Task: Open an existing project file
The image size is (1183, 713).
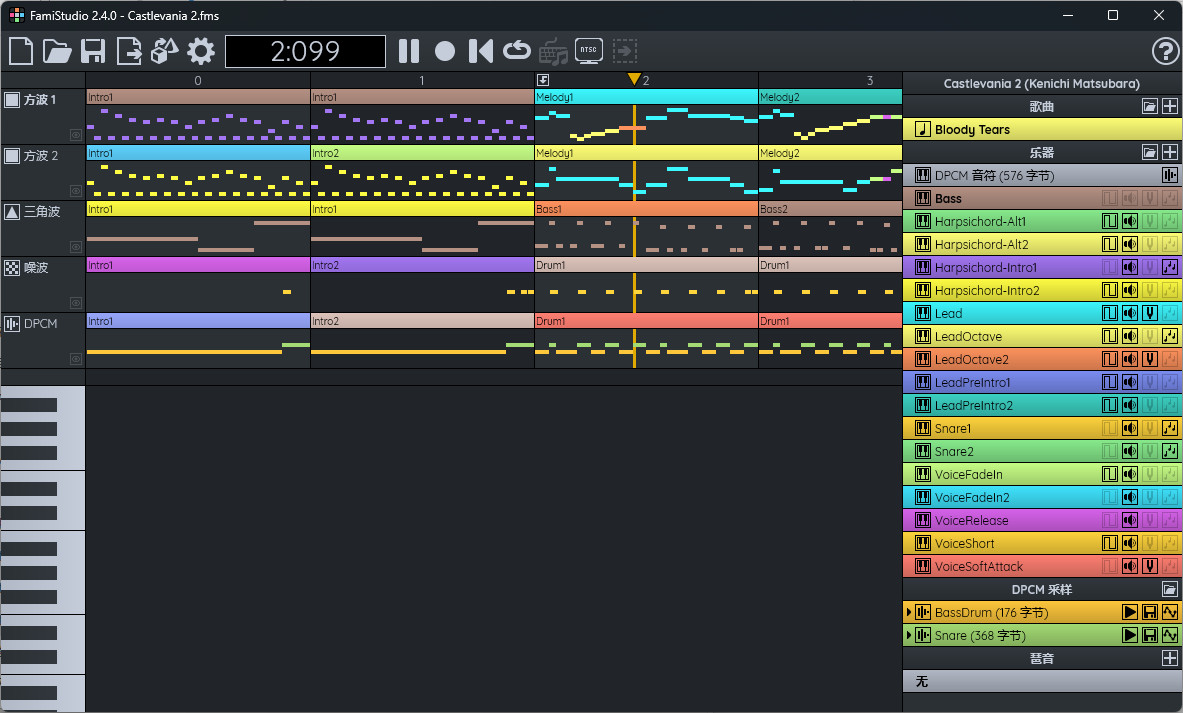Action: pos(57,51)
